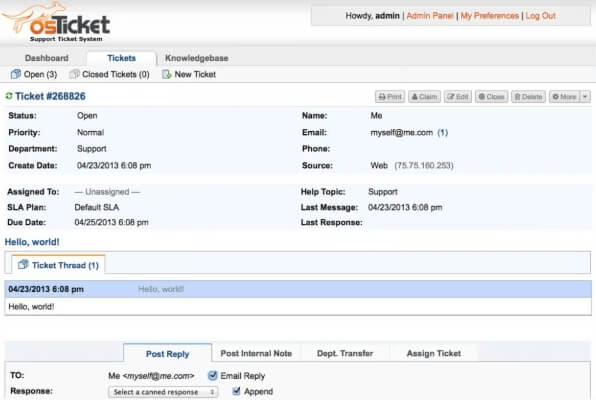Open the Admin Panel link
Screen dimensions: 596x400
point(430,16)
